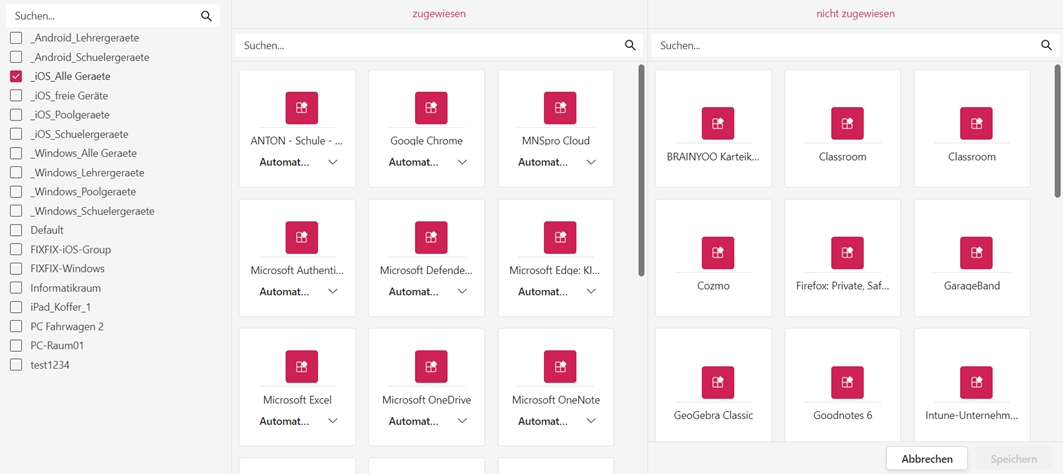Uncheck the _iOS_Alle Geraete checkbox
The image size is (1063, 474).
pos(16,76)
